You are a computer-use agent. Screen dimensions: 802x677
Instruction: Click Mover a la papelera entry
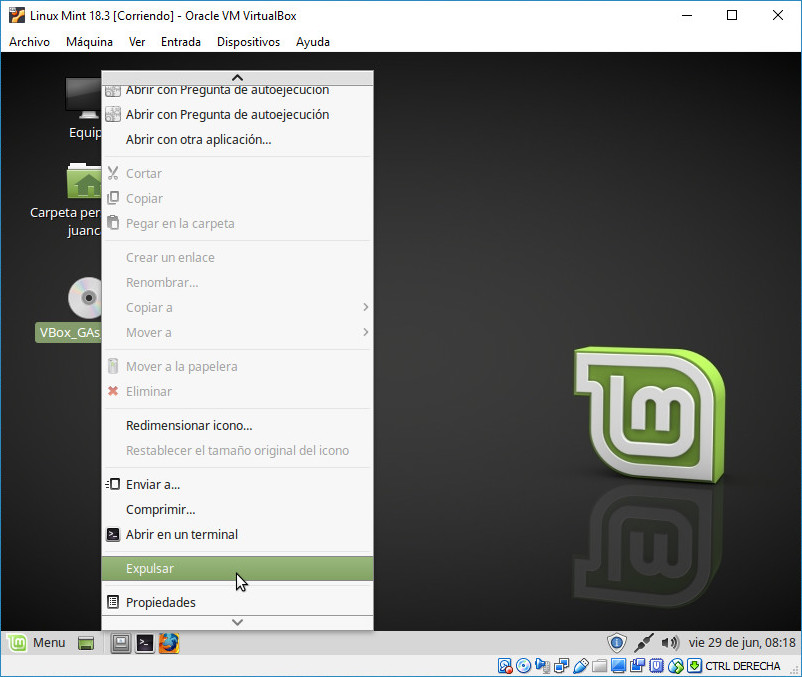click(x=237, y=367)
